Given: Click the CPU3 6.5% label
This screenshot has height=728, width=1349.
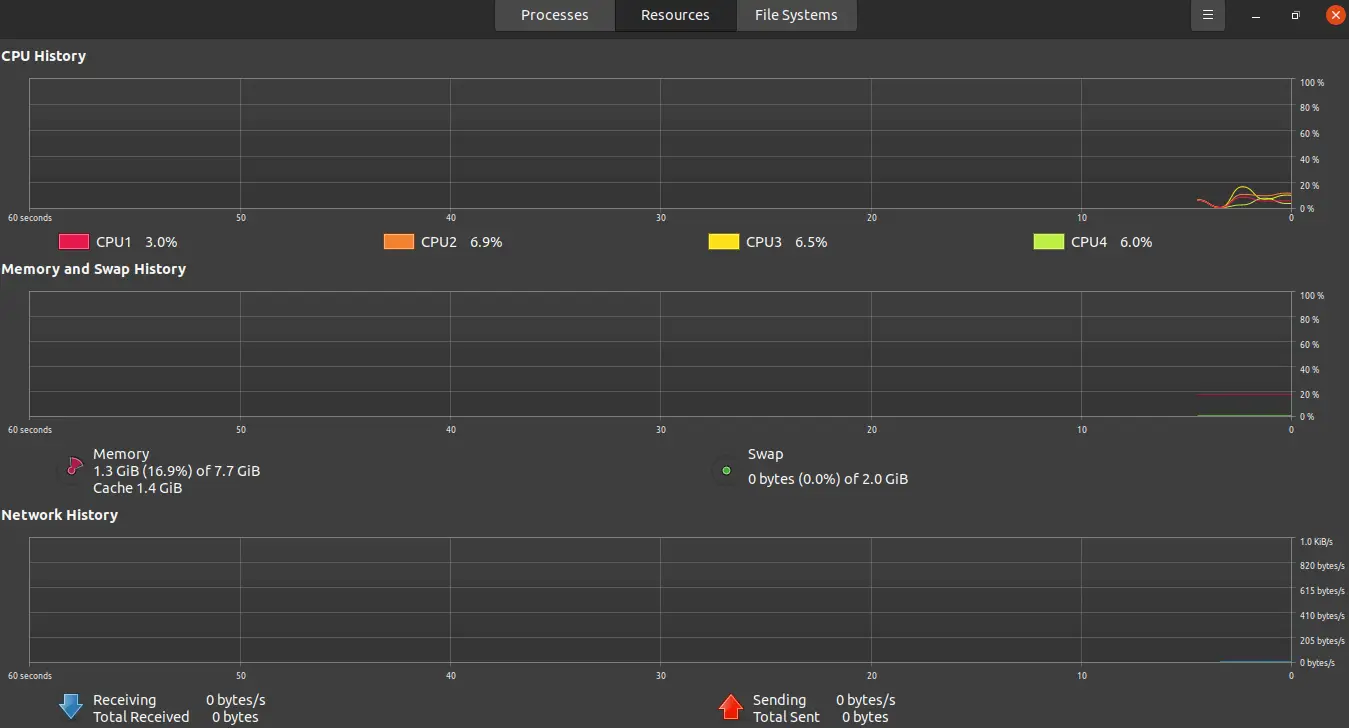Looking at the screenshot, I should click(x=787, y=242).
